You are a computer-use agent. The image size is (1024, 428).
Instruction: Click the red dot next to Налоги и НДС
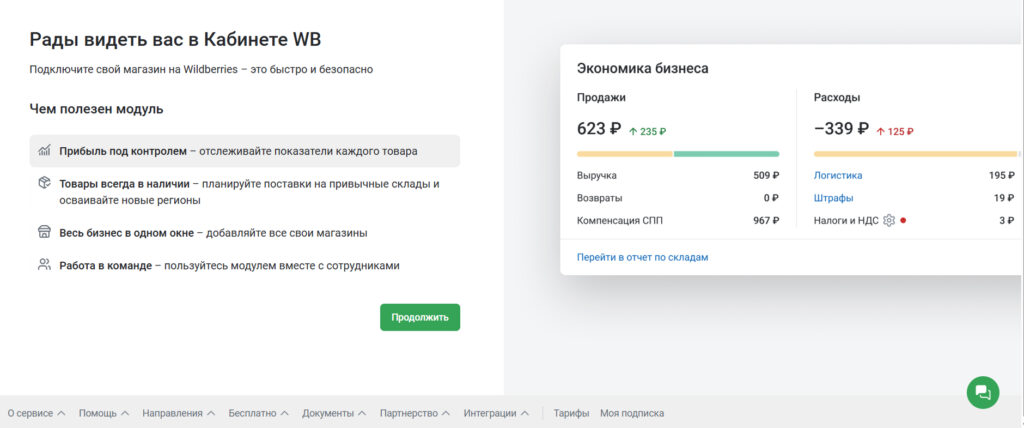[x=903, y=220]
